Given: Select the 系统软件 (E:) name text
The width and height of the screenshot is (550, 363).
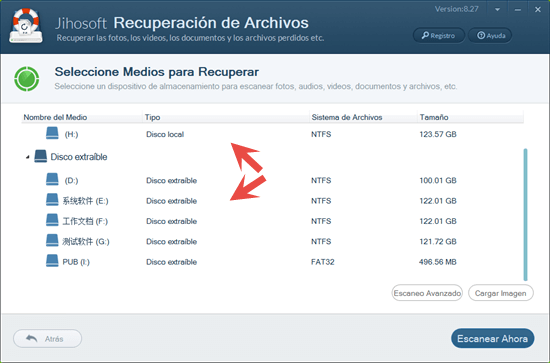Looking at the screenshot, I should click(x=85, y=201).
